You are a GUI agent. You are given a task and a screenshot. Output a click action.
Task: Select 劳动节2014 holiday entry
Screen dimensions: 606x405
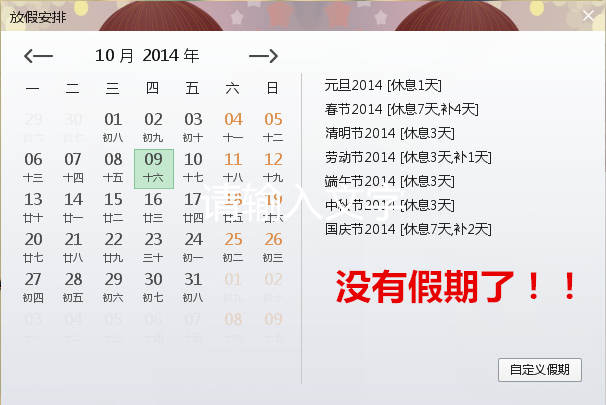coord(408,157)
